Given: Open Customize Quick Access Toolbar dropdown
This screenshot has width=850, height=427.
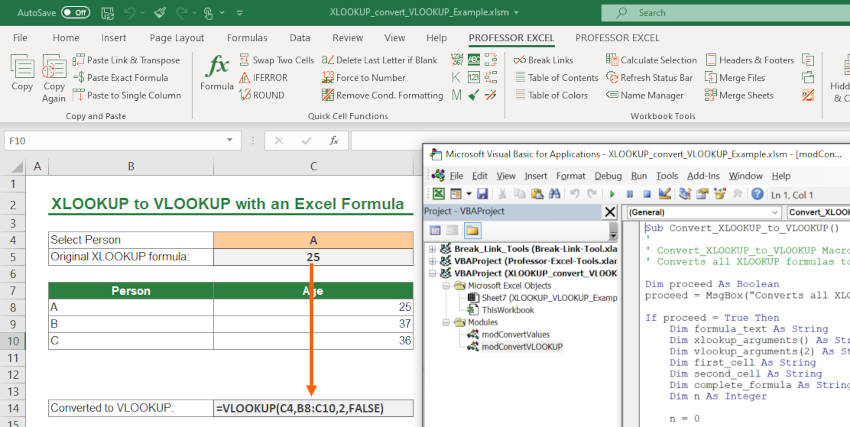Looking at the screenshot, I should pyautogui.click(x=240, y=12).
